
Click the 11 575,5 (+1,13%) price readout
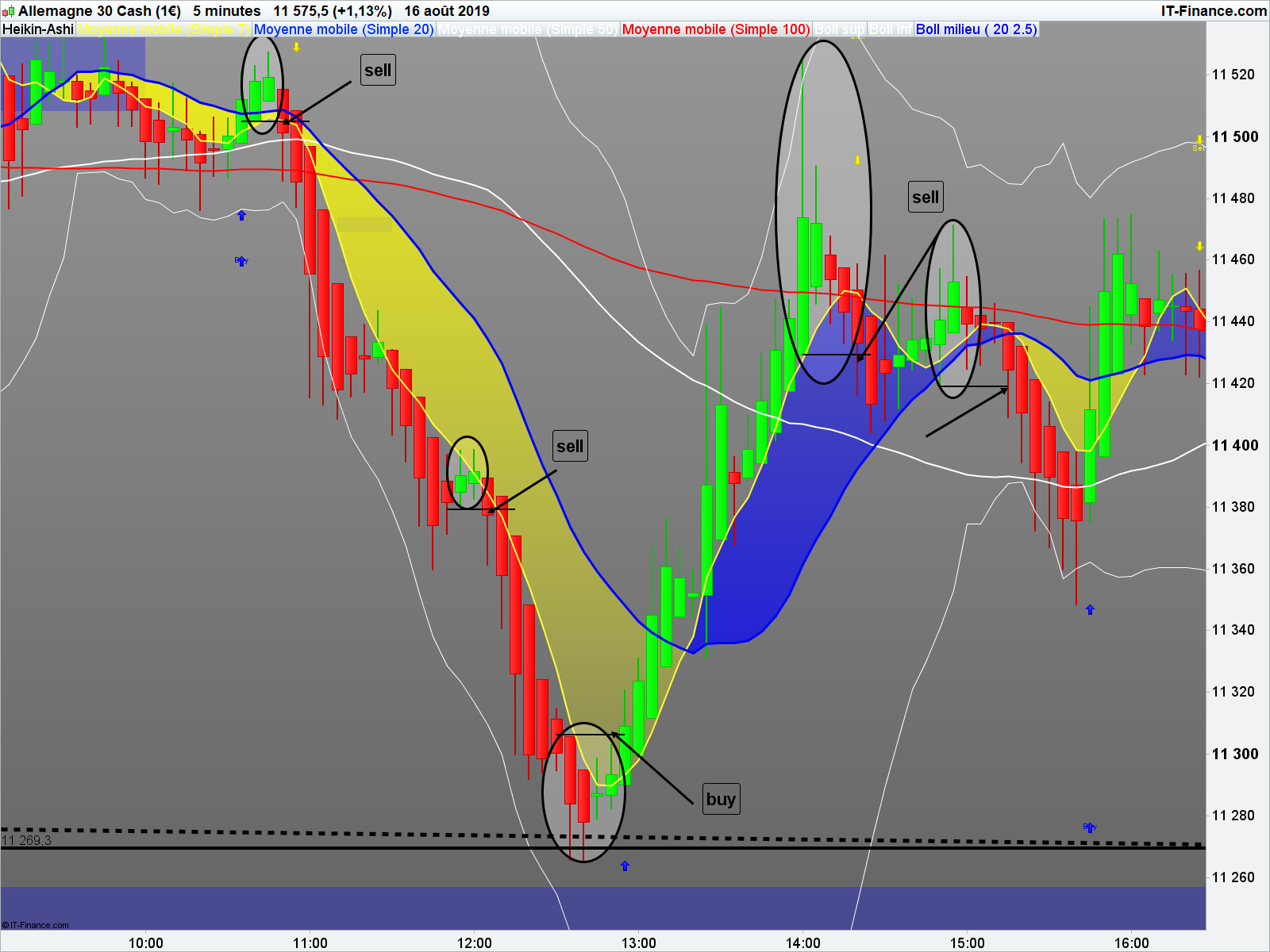tap(333, 11)
